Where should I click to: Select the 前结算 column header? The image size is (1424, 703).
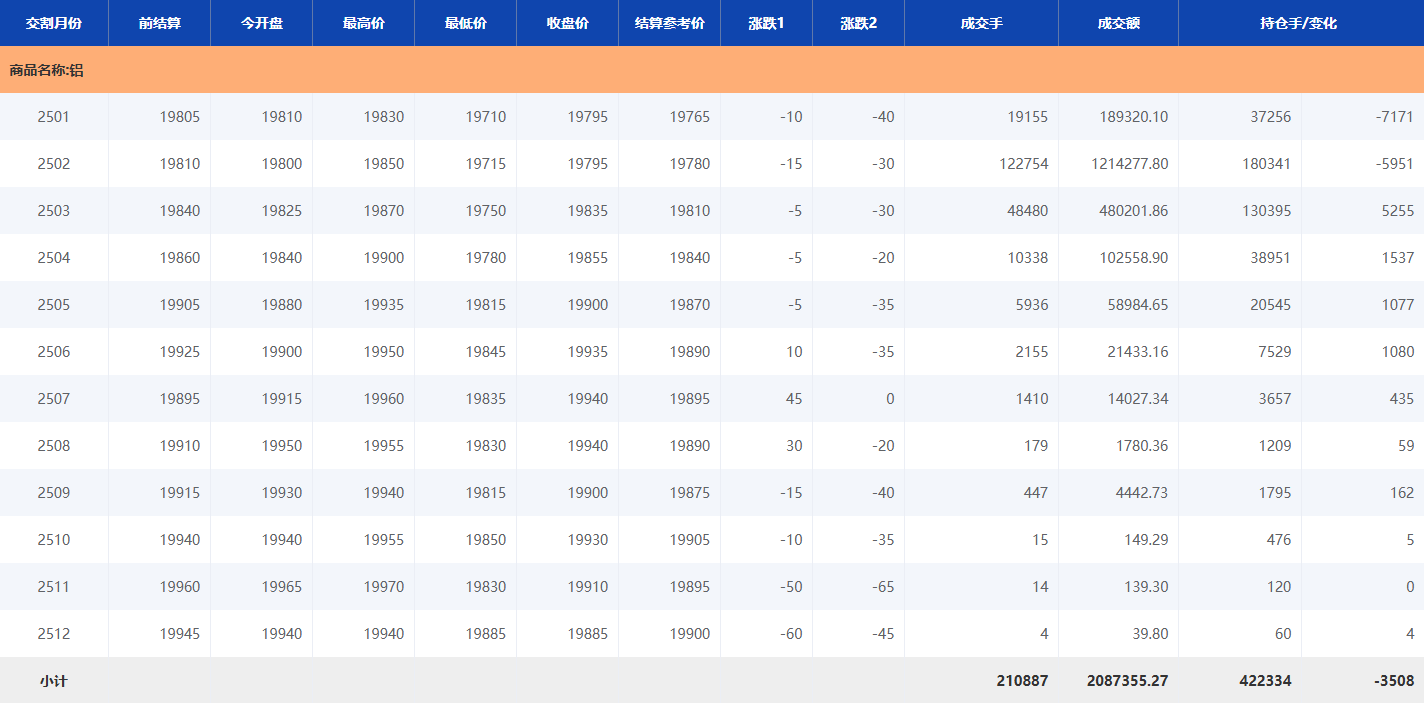click(160, 23)
